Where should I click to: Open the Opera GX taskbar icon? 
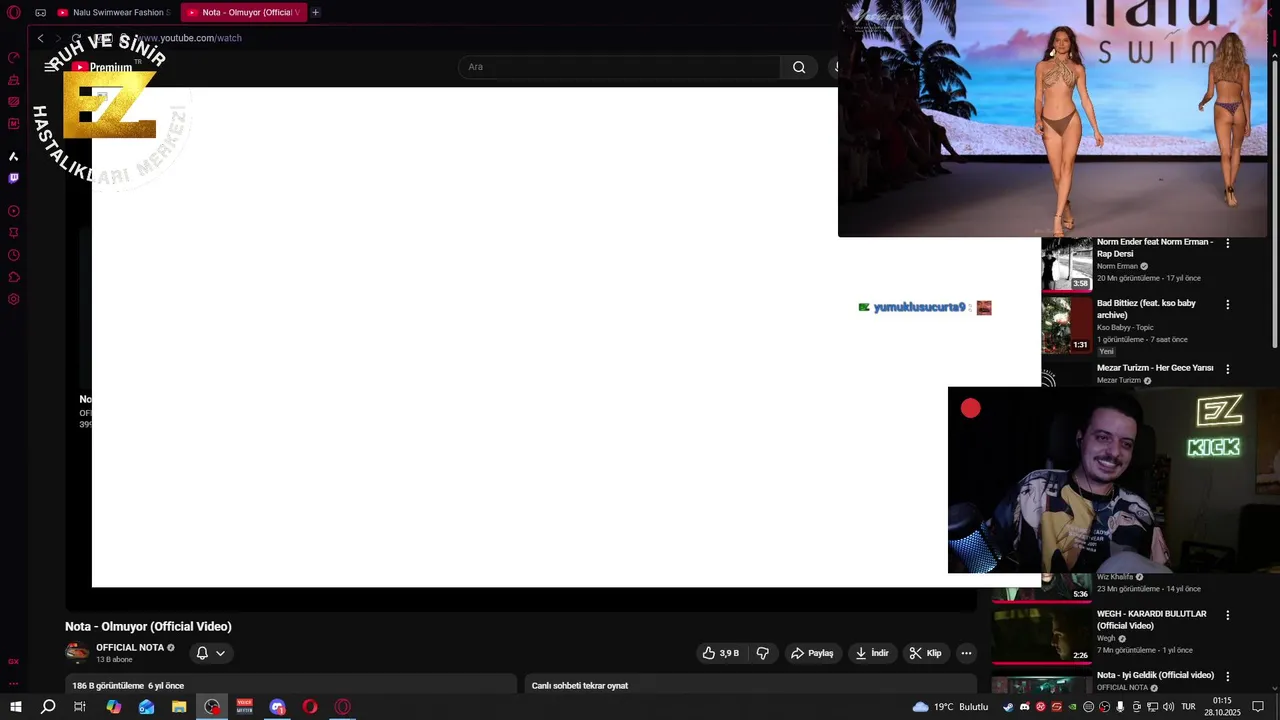pos(343,707)
